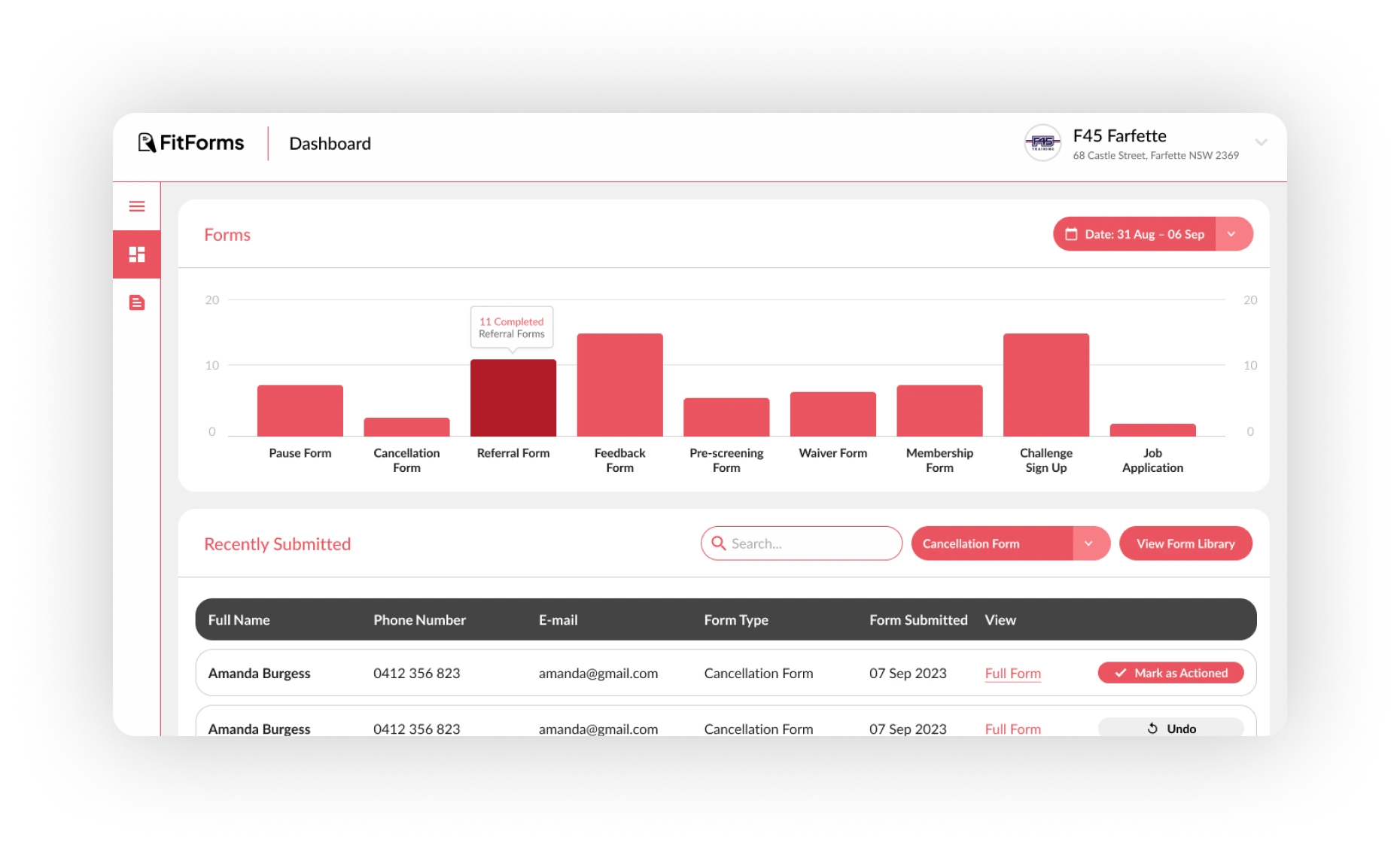Select the dashboard grid icon in sidebar
Screen dimensions: 1400x849
tap(137, 254)
